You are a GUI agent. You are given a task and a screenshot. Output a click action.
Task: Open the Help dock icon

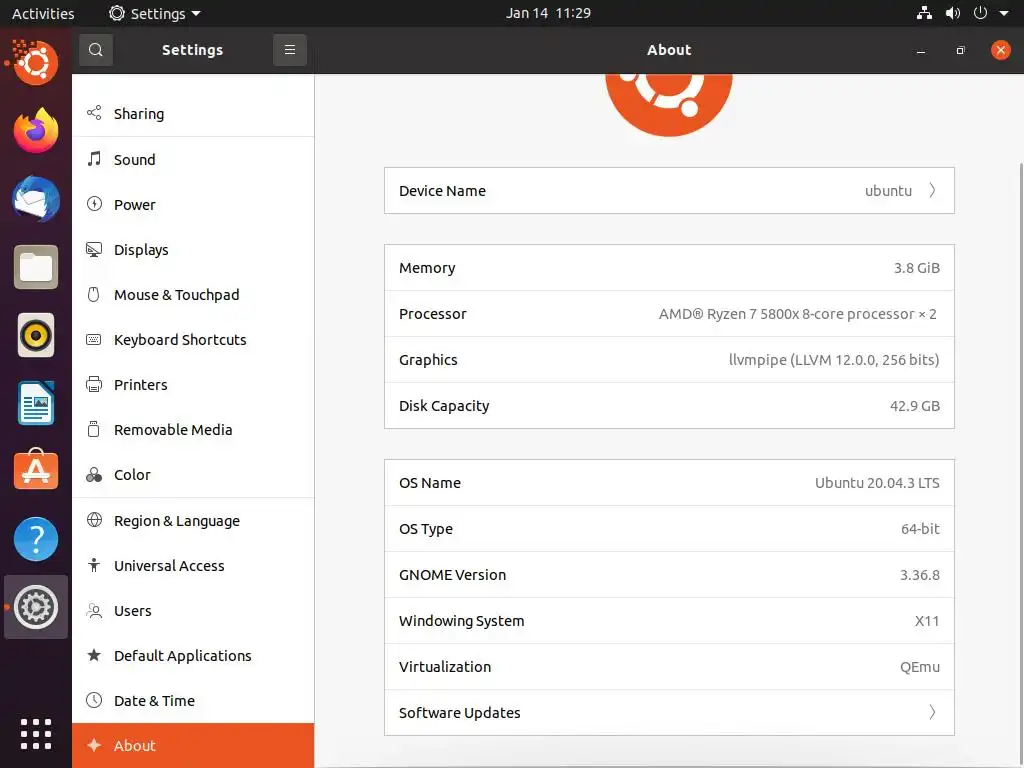coord(36,539)
